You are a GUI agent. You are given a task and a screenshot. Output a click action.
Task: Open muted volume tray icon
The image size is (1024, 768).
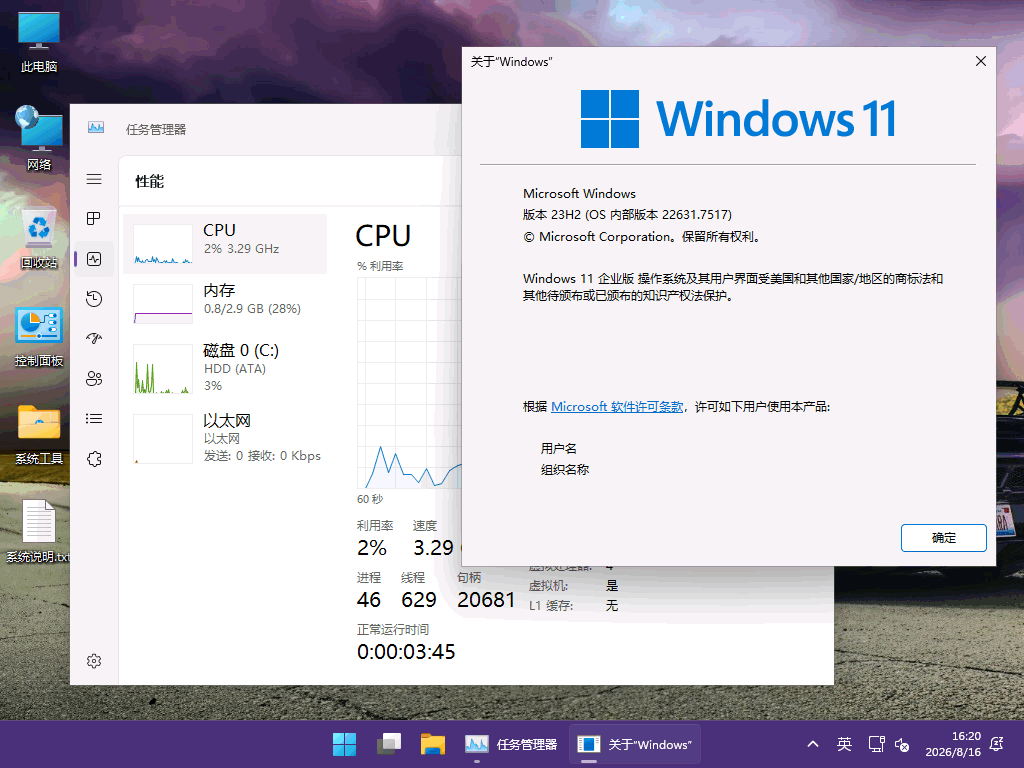click(902, 744)
